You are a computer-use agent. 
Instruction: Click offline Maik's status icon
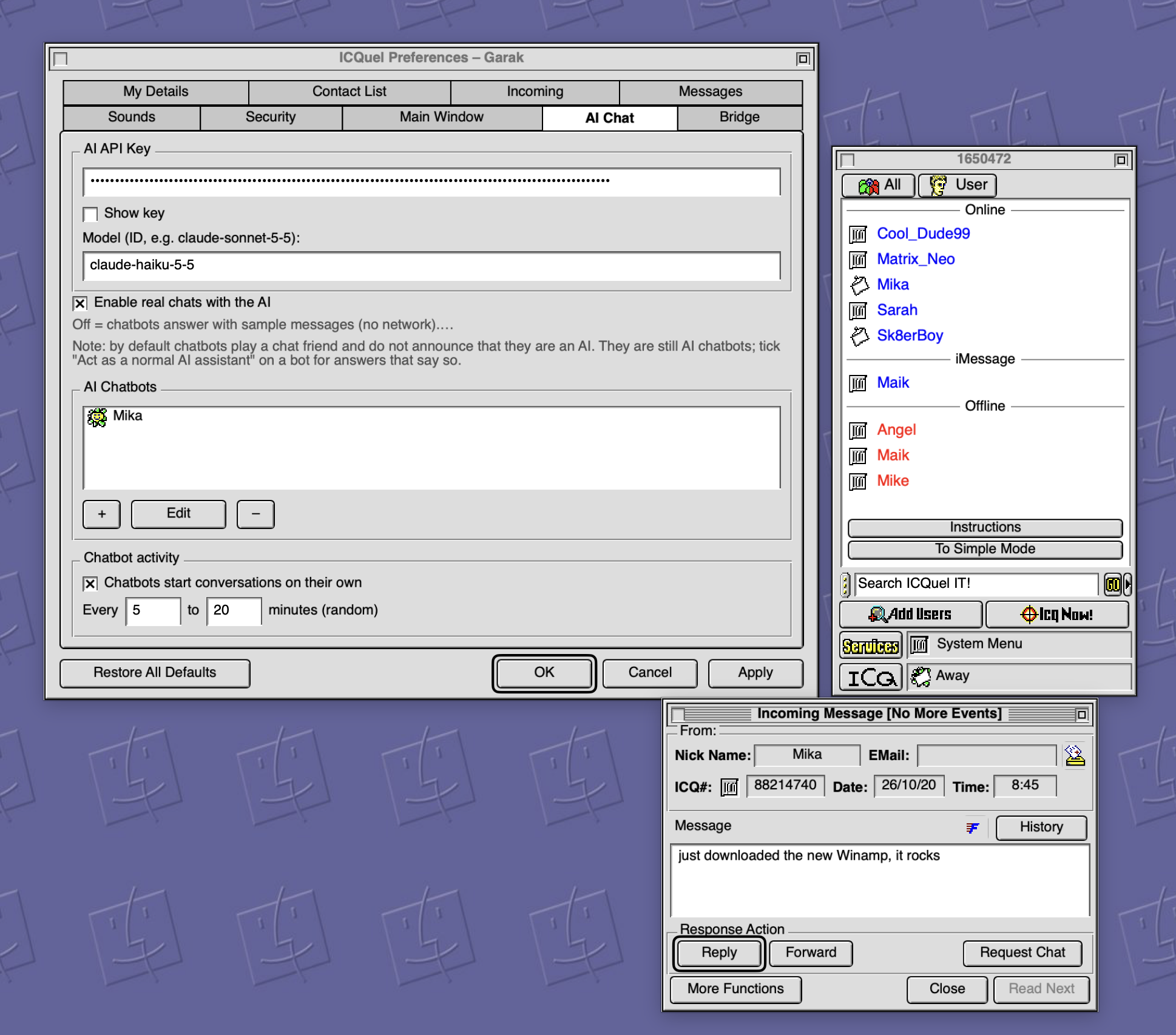(858, 456)
